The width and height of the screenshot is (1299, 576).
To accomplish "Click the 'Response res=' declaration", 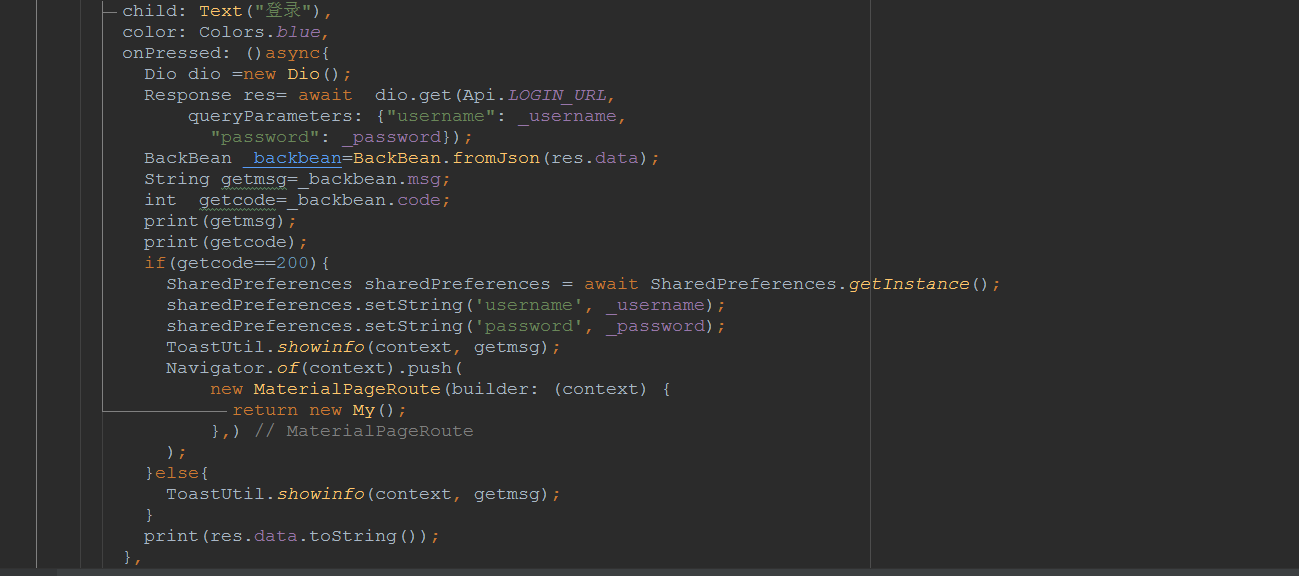I will 217,95.
